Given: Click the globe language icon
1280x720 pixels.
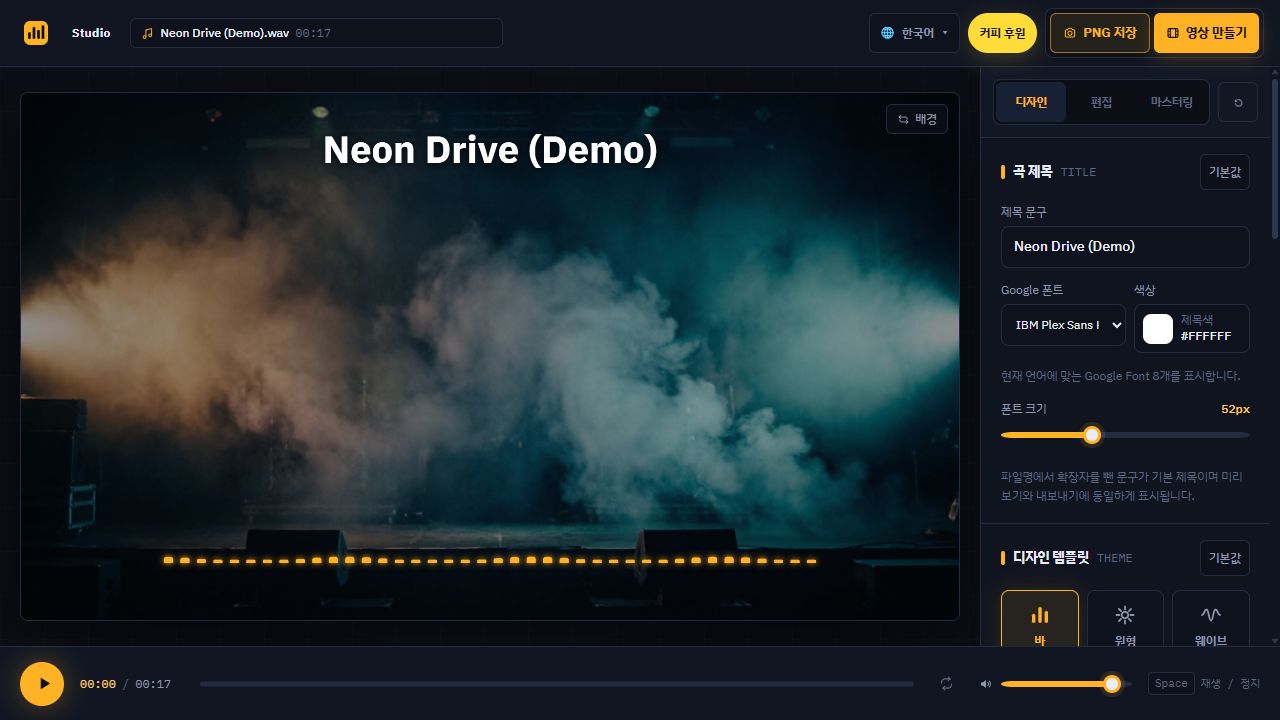Looking at the screenshot, I should click(x=887, y=33).
